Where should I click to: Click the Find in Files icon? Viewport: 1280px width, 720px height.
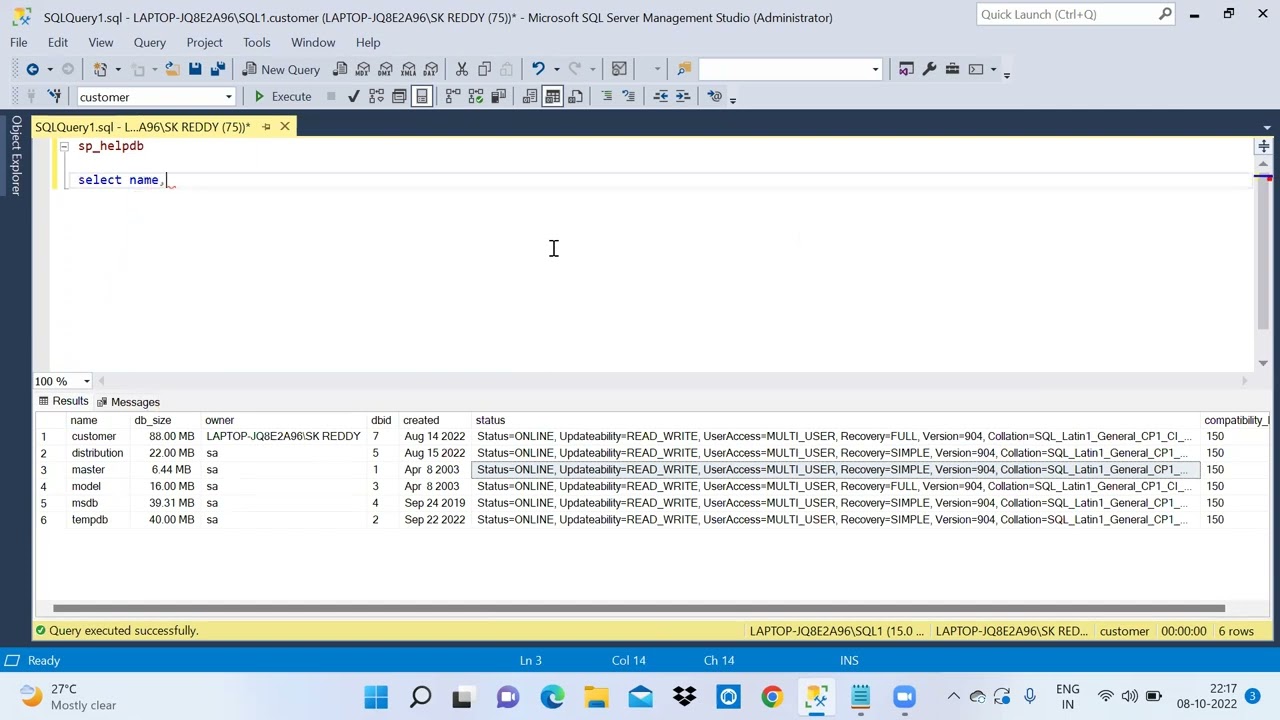[x=684, y=69]
